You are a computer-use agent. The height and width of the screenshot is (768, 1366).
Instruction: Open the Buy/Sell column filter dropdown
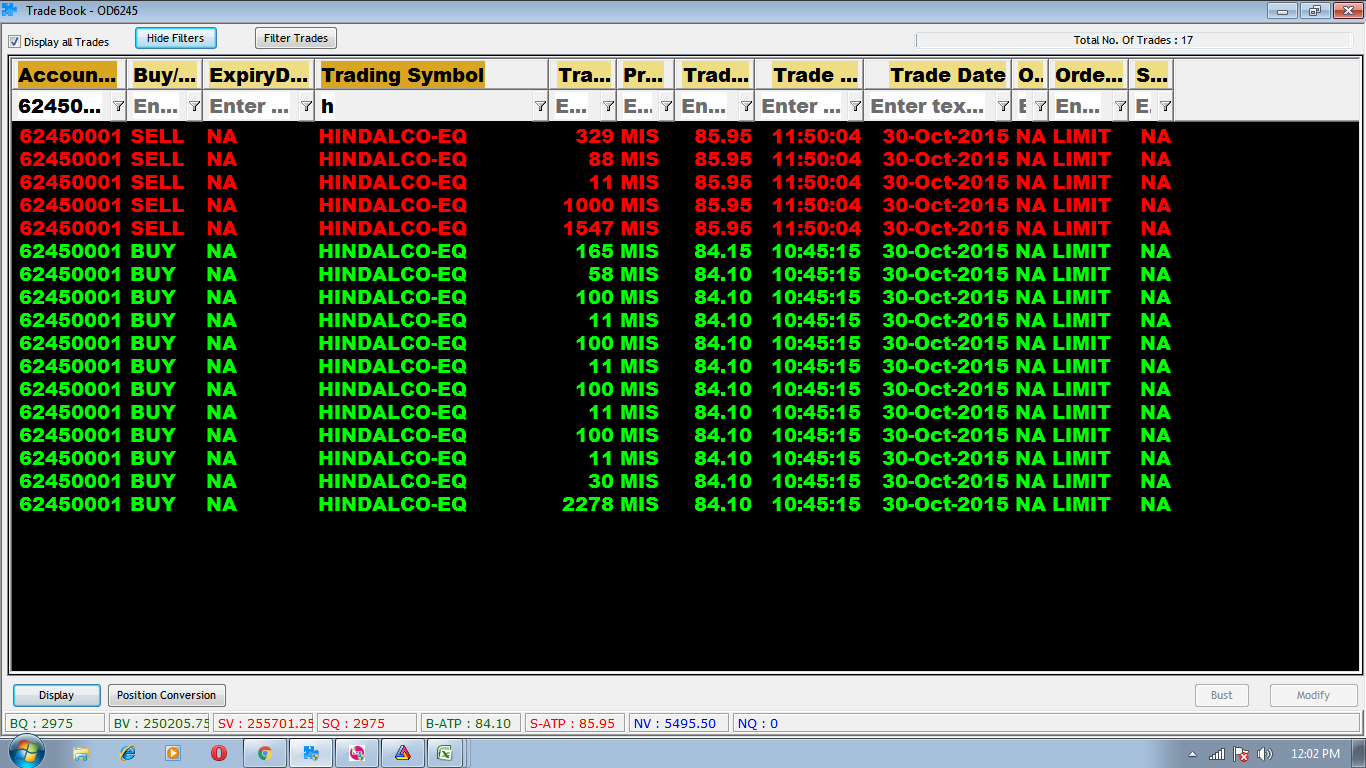coord(194,106)
